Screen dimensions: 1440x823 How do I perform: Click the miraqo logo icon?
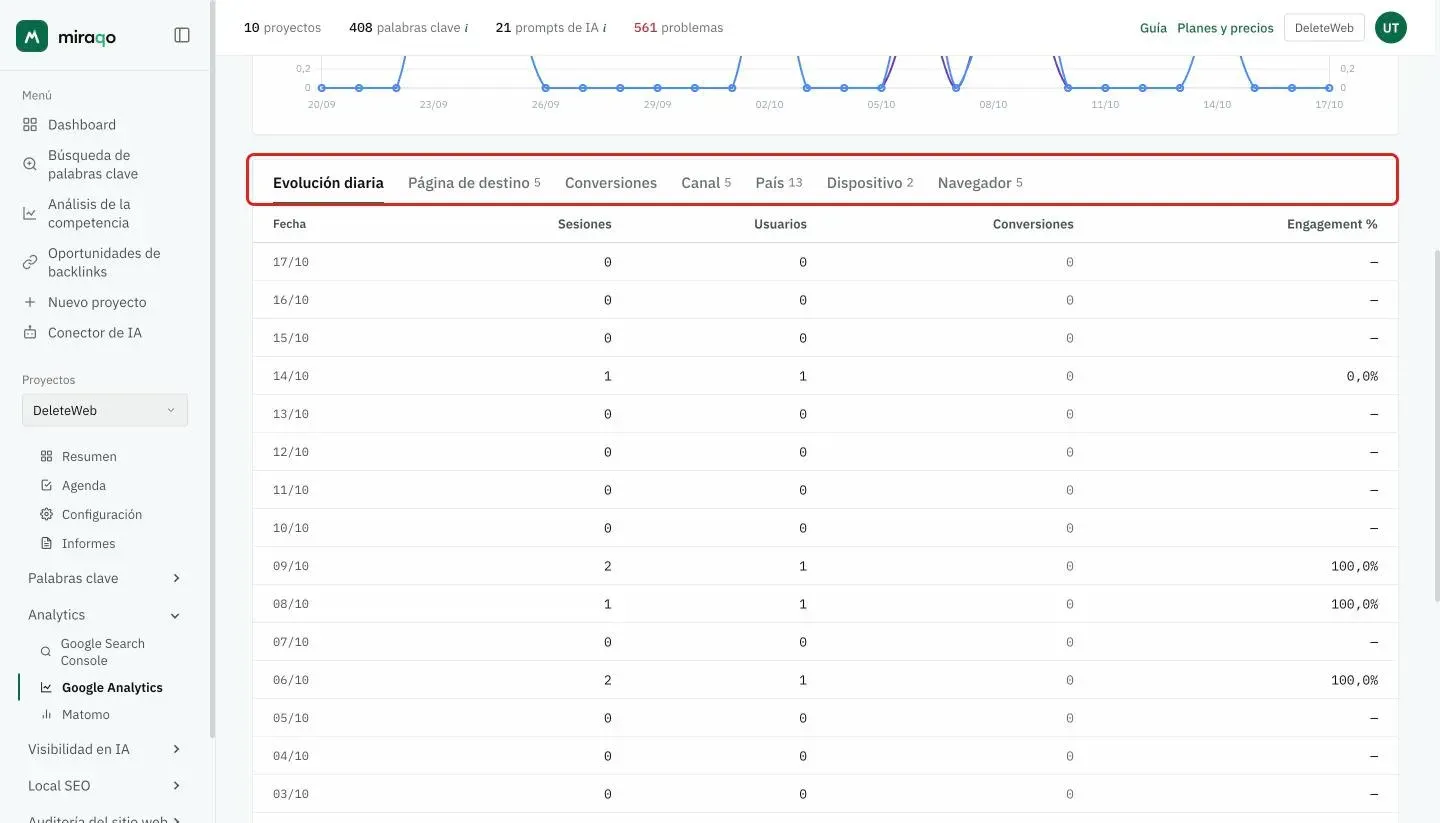click(x=32, y=36)
